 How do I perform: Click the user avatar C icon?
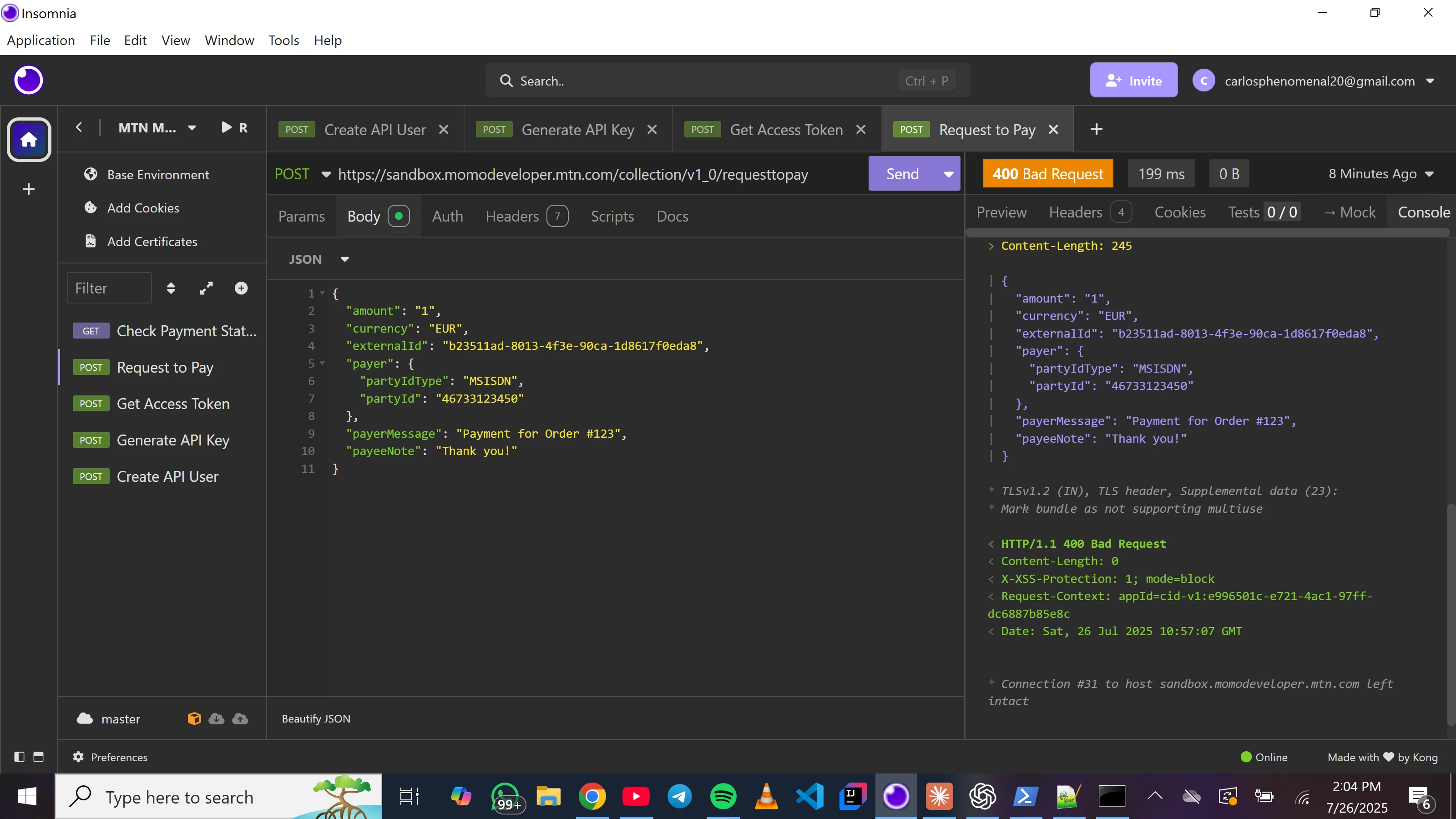click(1204, 81)
